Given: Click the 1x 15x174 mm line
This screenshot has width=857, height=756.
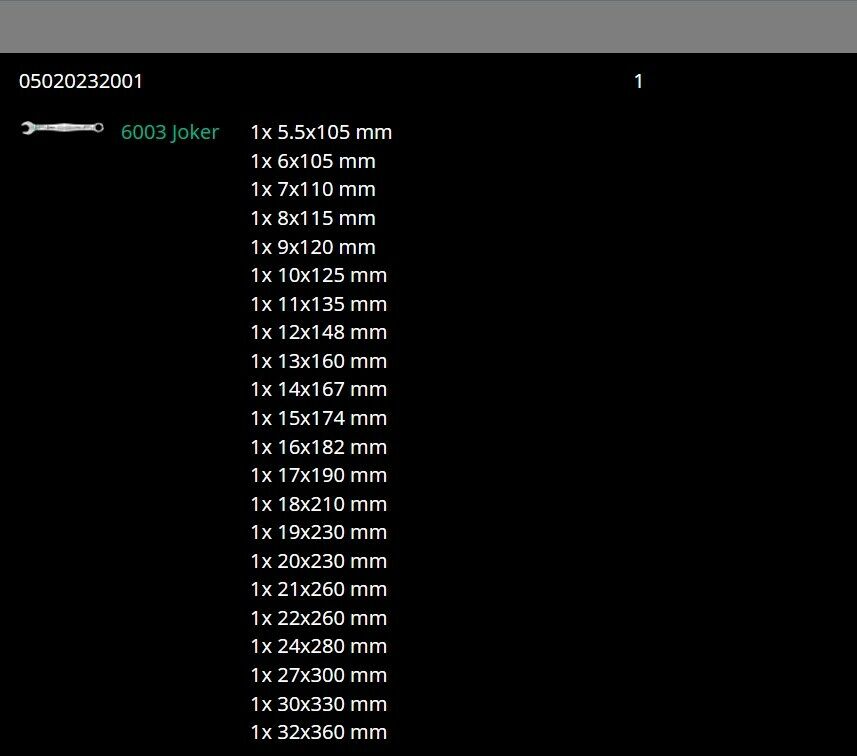Looking at the screenshot, I should pos(318,418).
